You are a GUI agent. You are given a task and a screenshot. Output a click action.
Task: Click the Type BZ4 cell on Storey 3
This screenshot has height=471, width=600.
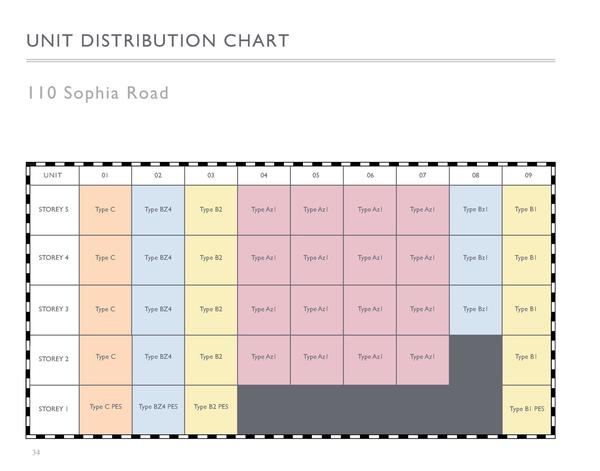click(158, 309)
